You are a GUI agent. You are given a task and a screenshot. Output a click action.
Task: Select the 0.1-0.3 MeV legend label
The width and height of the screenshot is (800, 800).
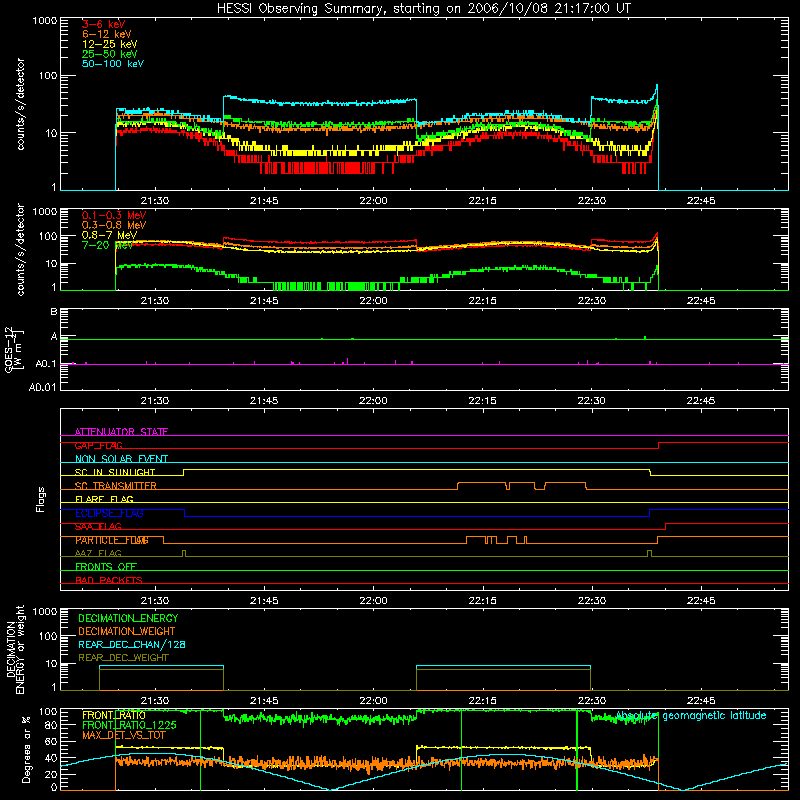pyautogui.click(x=114, y=215)
